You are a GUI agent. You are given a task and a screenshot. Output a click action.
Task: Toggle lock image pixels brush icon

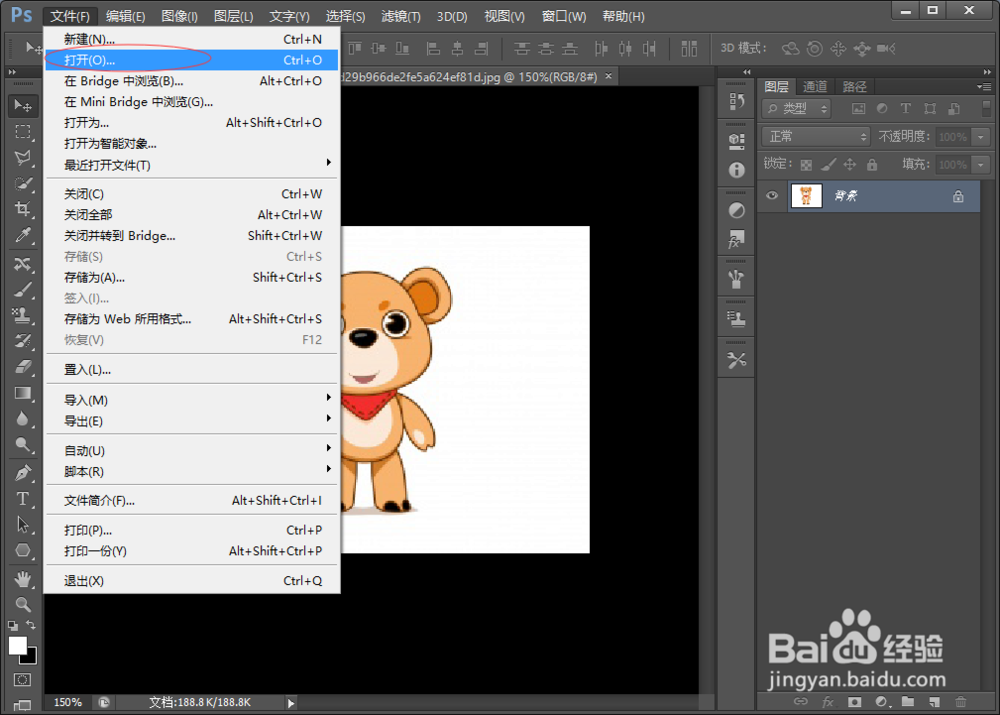tap(828, 165)
